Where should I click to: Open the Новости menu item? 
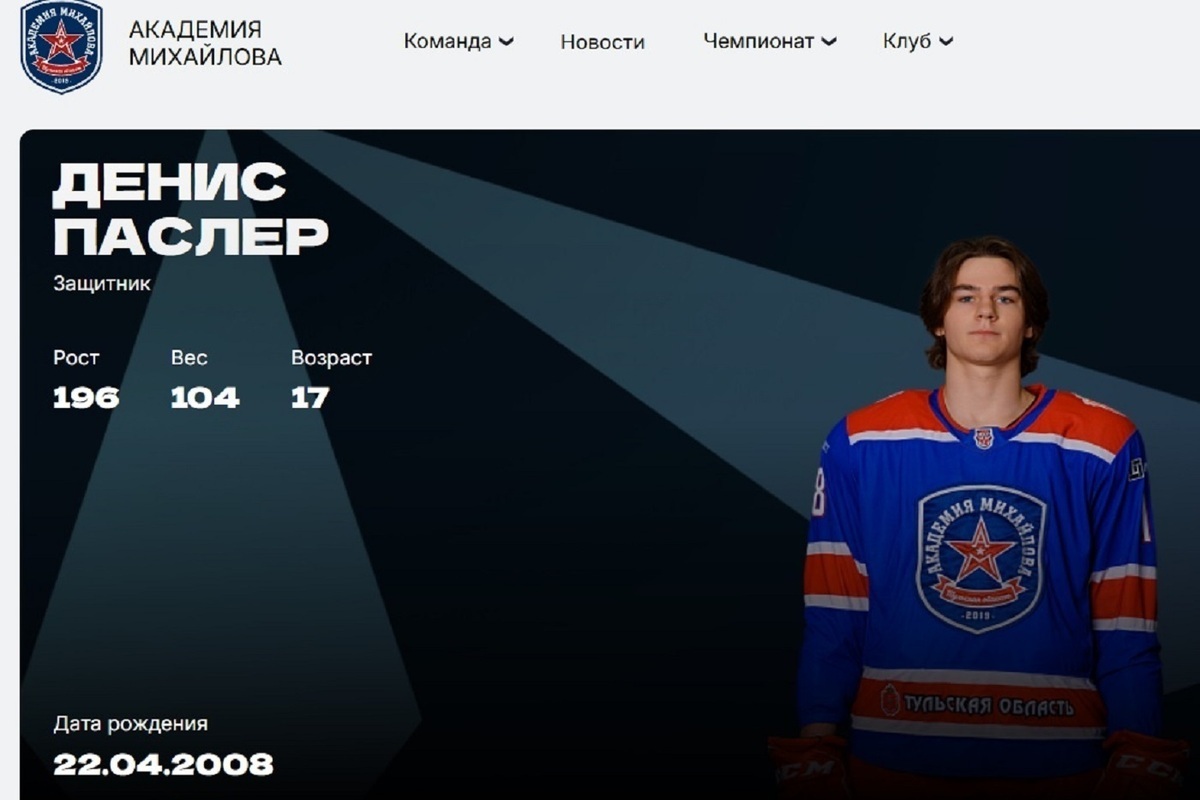point(602,42)
